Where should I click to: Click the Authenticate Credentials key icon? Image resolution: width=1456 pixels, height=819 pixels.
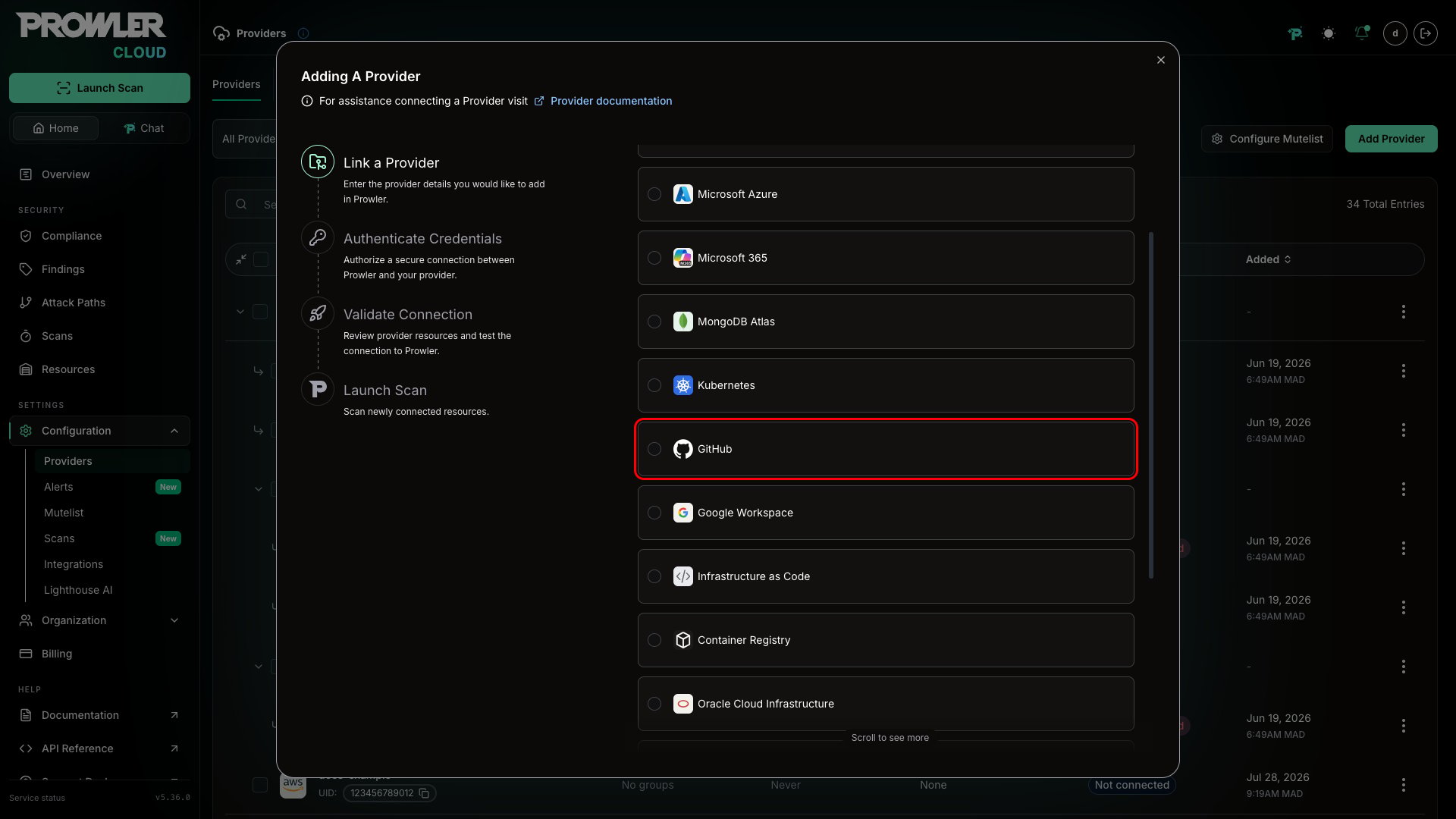[318, 237]
